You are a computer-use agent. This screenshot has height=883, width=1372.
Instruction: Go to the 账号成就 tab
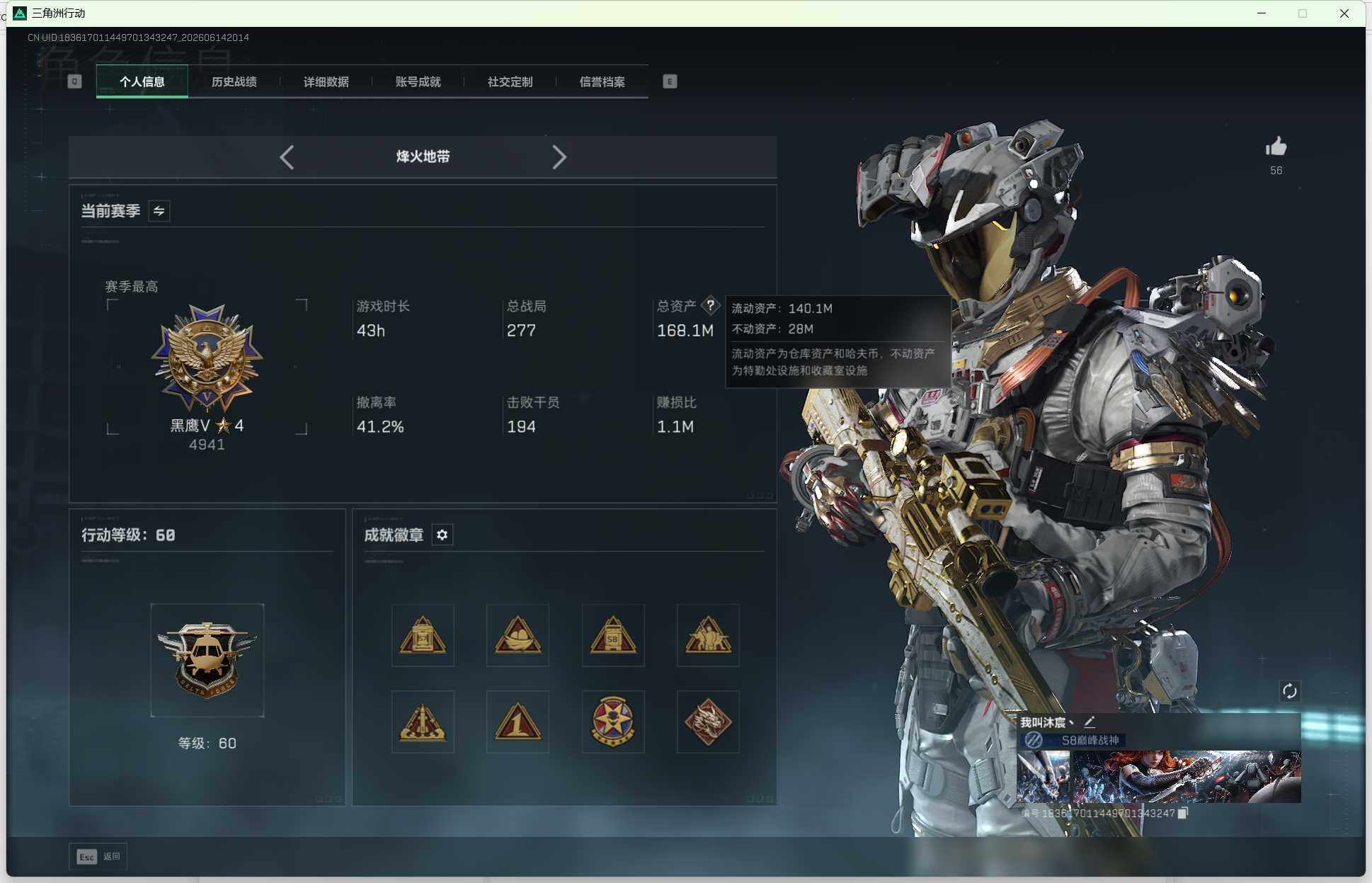point(418,81)
